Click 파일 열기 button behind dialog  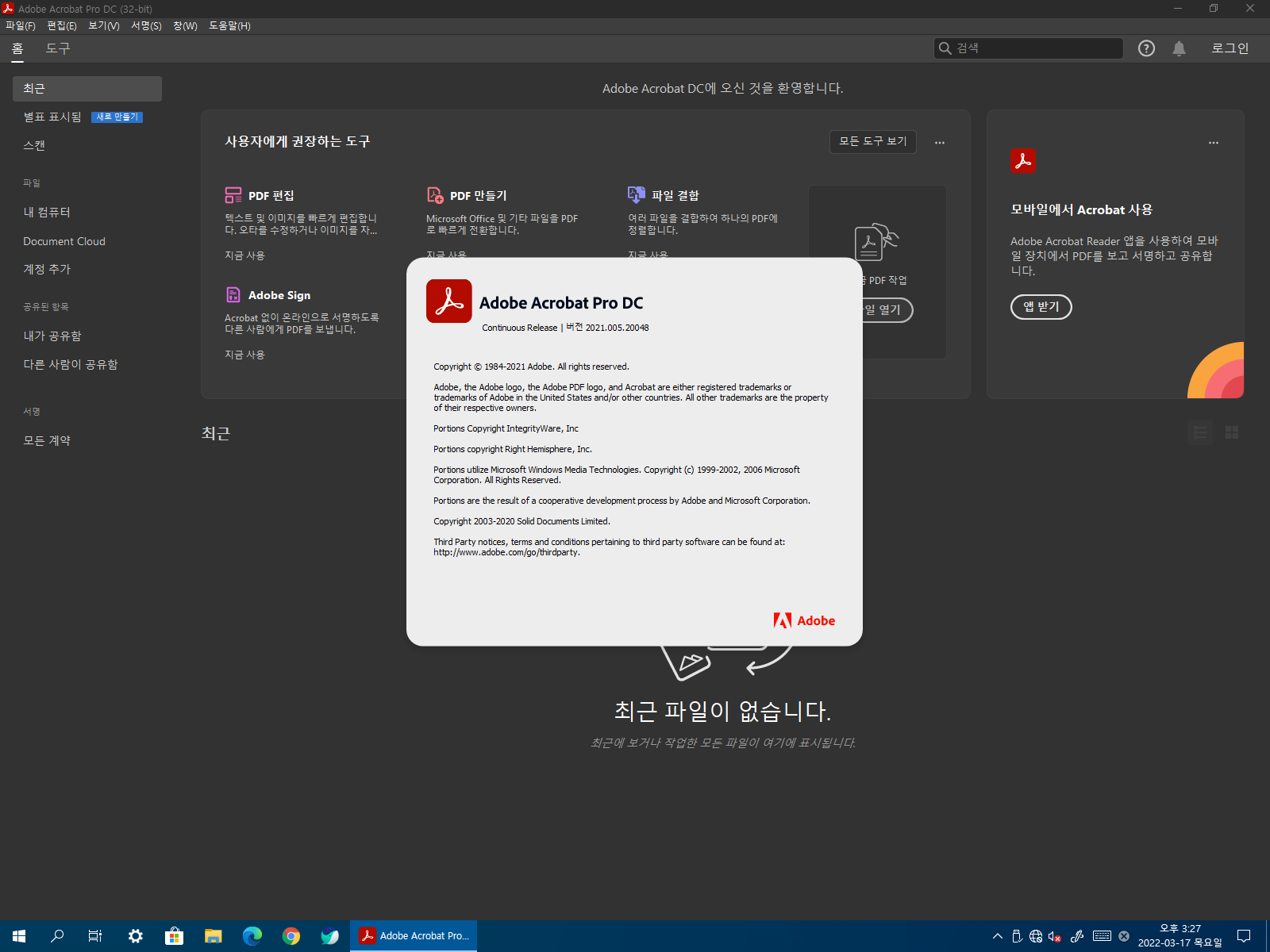click(887, 309)
